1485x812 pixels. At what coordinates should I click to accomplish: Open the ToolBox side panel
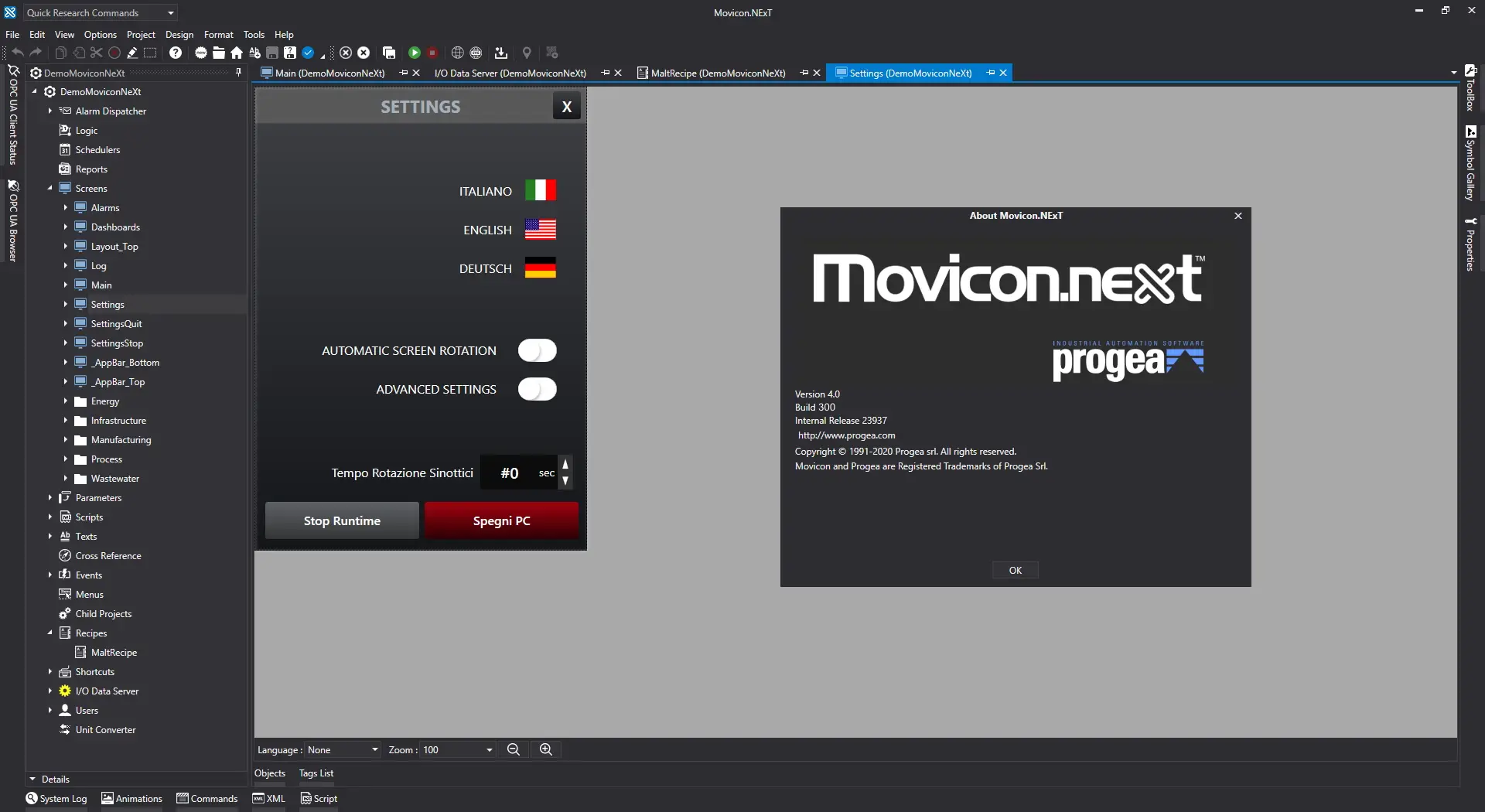[1470, 88]
